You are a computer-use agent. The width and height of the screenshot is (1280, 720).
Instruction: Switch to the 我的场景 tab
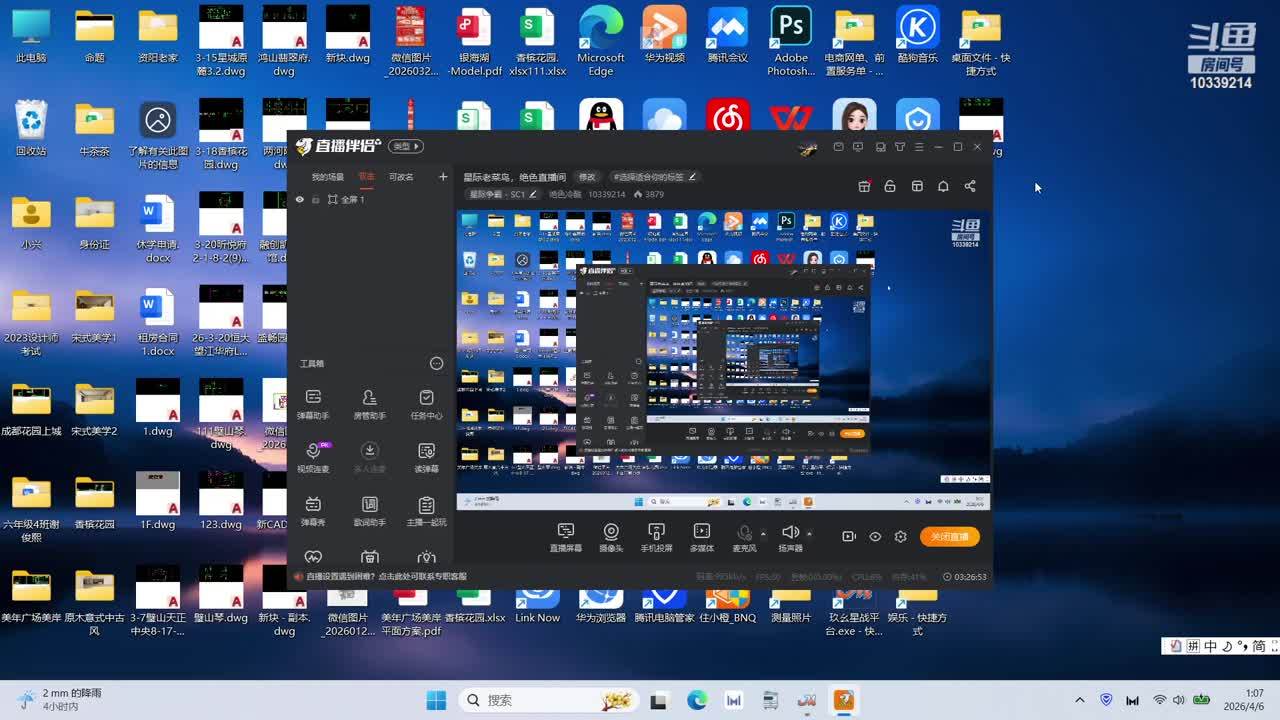click(327, 177)
